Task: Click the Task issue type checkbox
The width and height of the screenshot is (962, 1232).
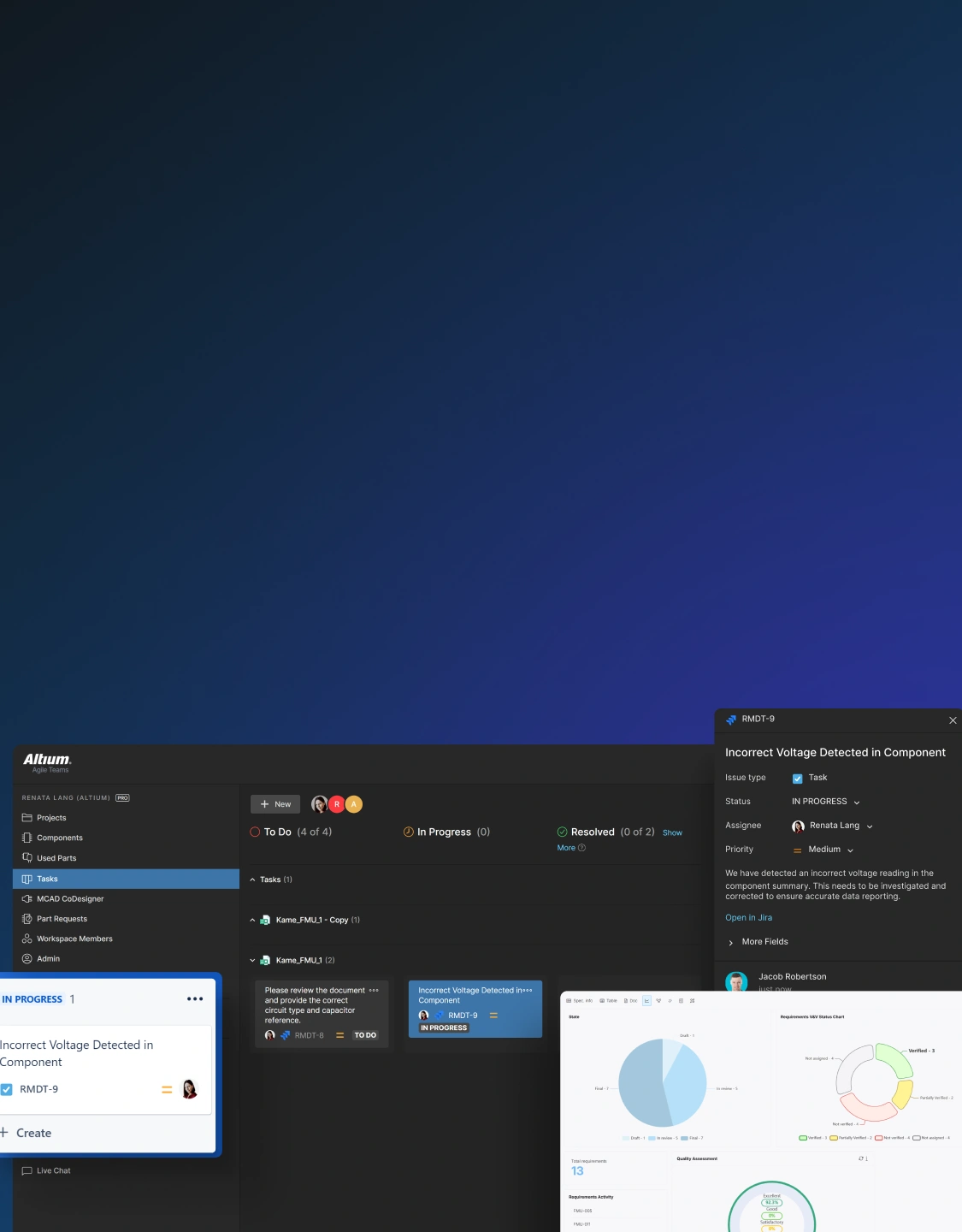Action: click(797, 779)
